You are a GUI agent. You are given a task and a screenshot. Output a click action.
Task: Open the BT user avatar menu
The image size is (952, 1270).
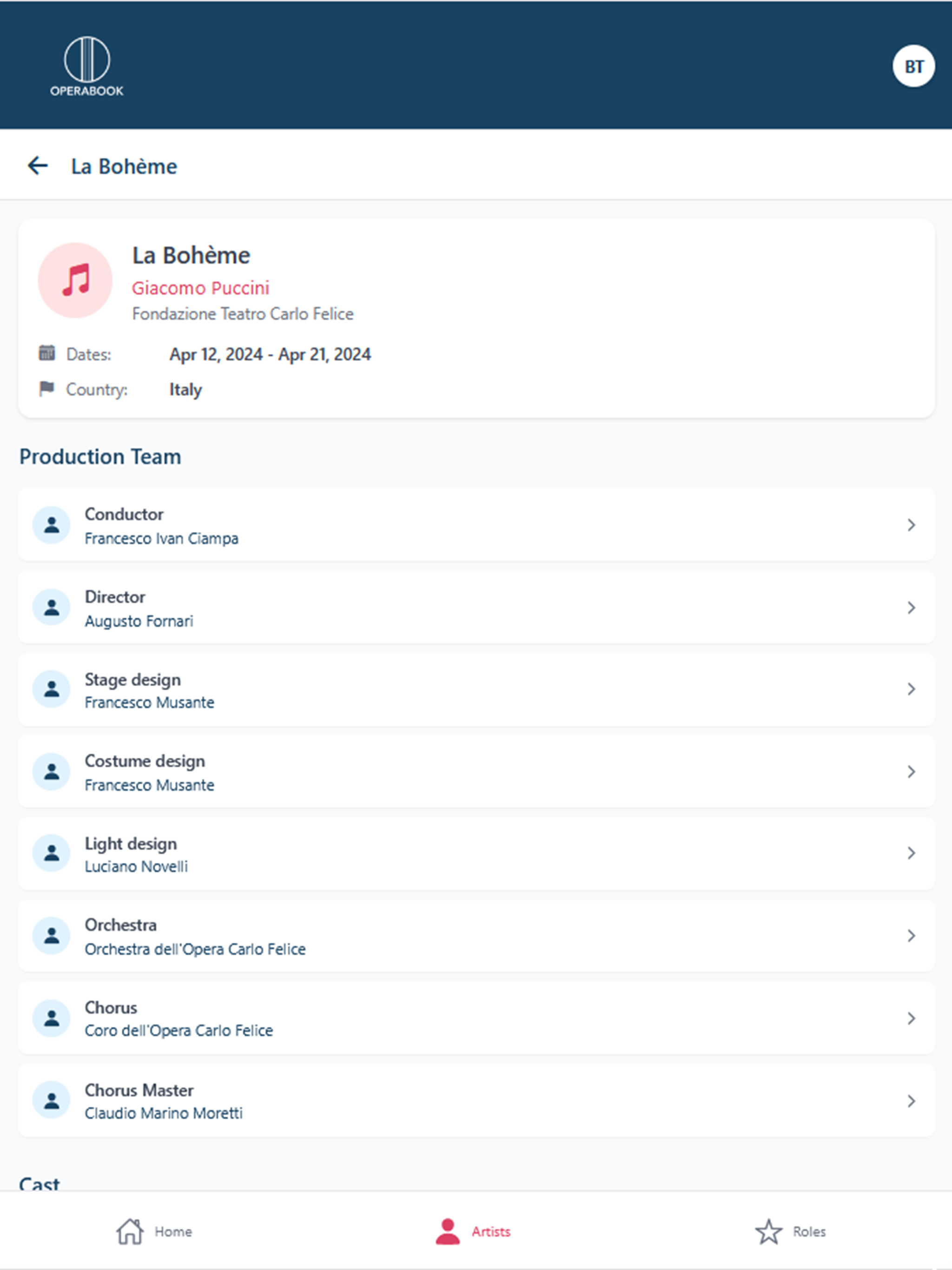[913, 66]
